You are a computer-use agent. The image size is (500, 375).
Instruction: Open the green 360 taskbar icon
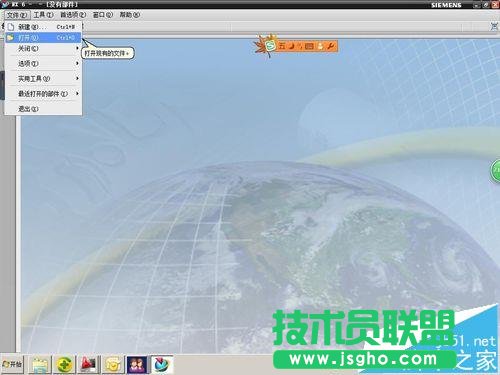[x=65, y=364]
